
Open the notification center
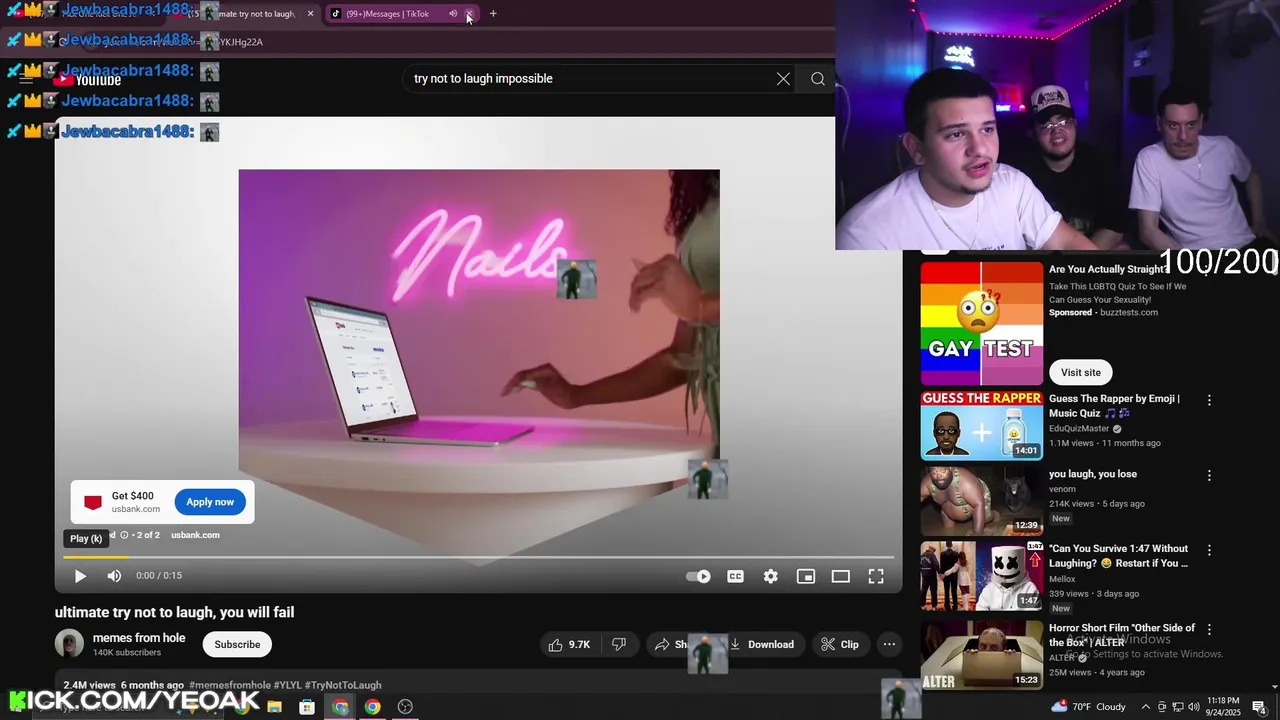(1259, 707)
